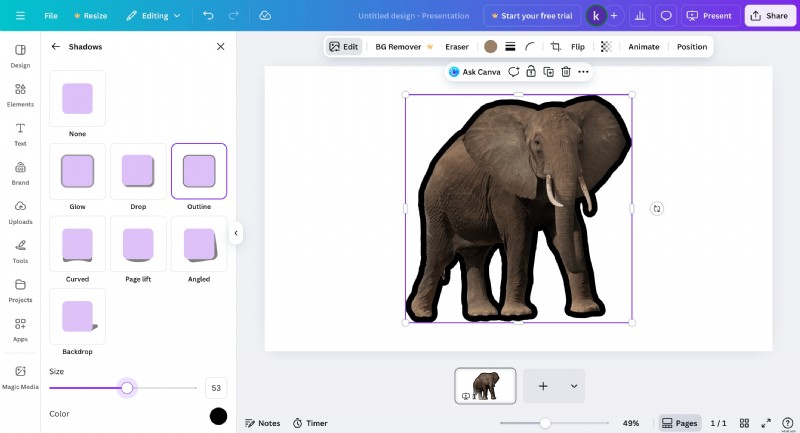
Task: Open the Uploads sidebar panel
Action: [20, 211]
